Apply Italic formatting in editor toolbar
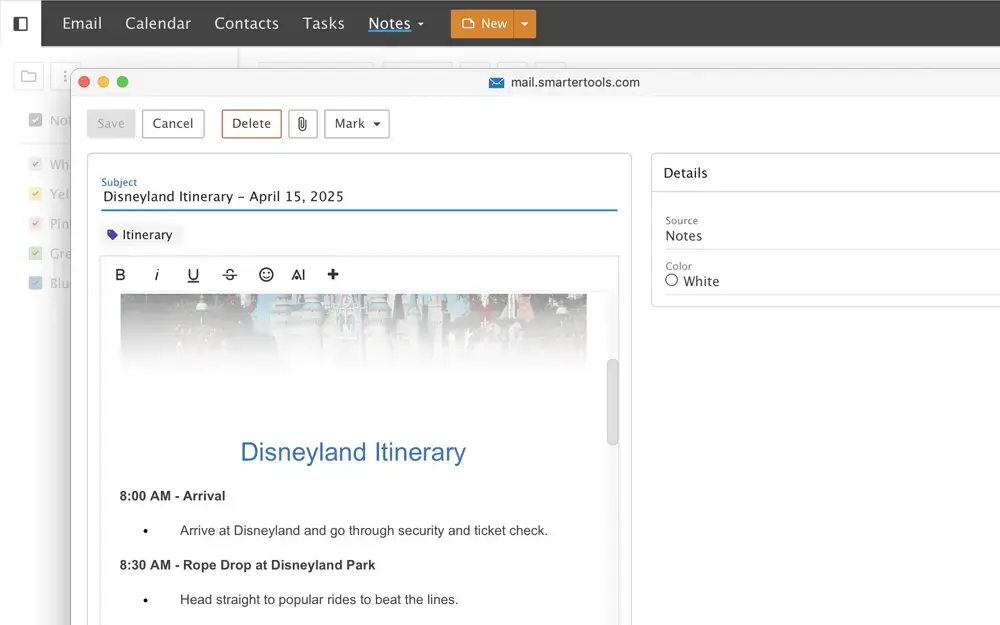This screenshot has height=625, width=1000. point(157,275)
